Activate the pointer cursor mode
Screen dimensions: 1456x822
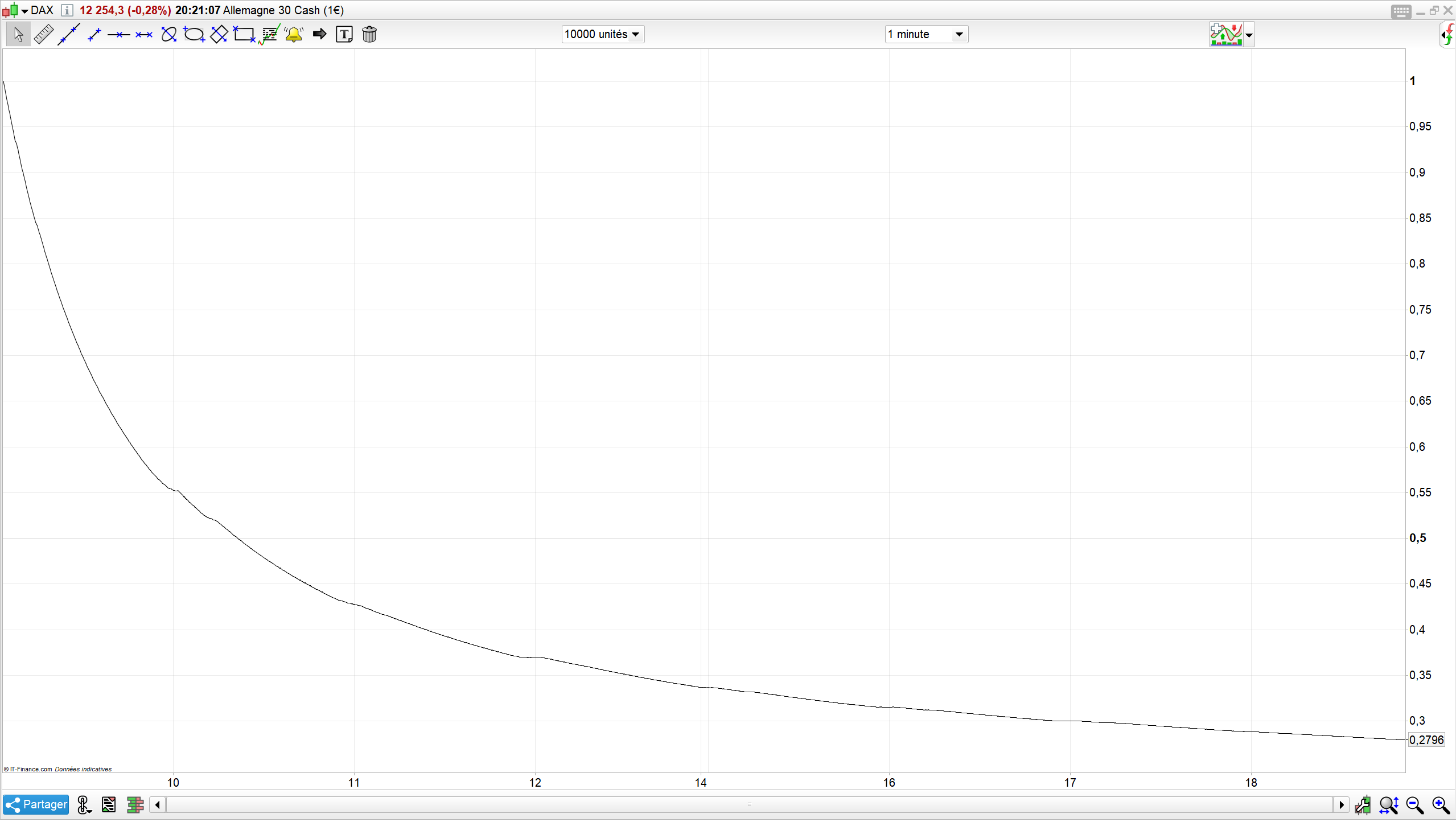(18, 35)
